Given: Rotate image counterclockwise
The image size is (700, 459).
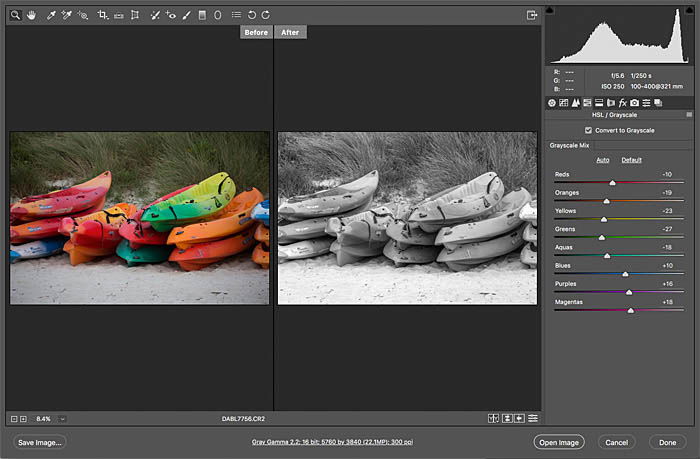Looking at the screenshot, I should 252,15.
